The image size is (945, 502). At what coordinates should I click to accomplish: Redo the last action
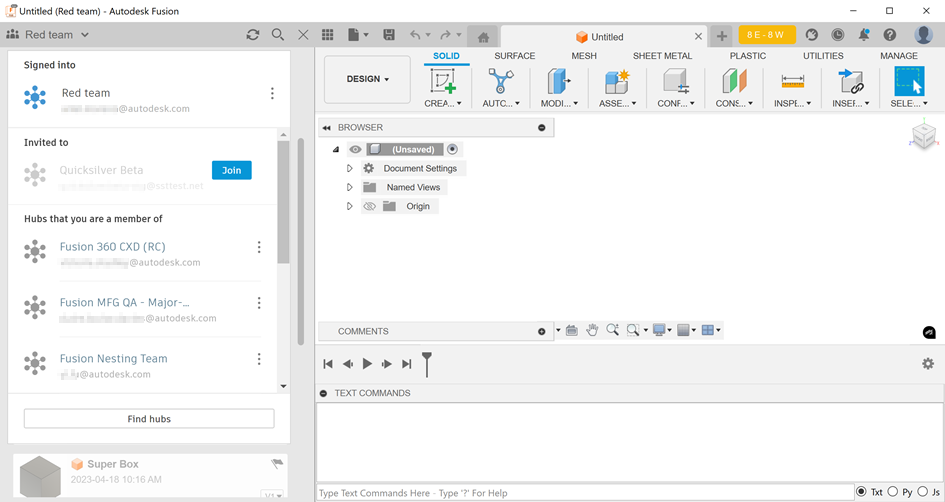click(445, 35)
